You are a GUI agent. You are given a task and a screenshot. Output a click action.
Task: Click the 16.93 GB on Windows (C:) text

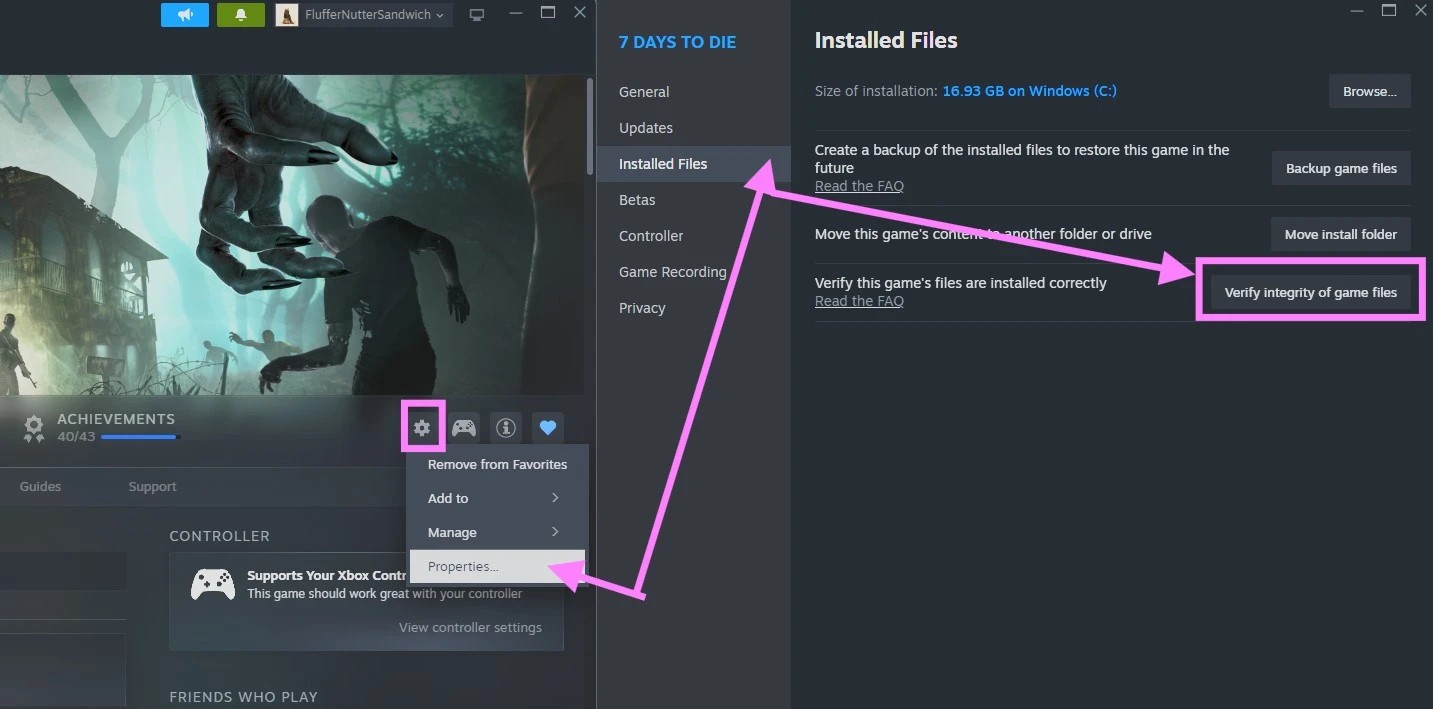pyautogui.click(x=1029, y=91)
